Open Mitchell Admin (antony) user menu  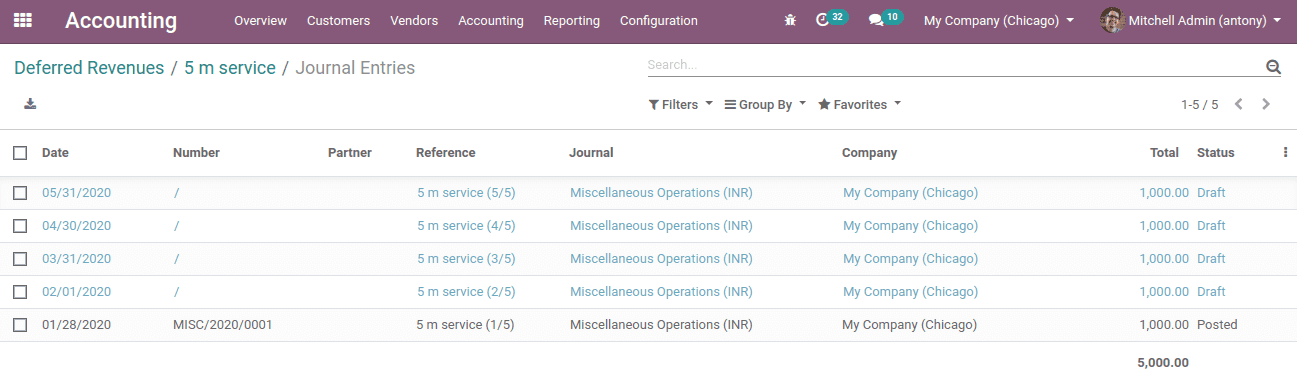click(x=1190, y=20)
